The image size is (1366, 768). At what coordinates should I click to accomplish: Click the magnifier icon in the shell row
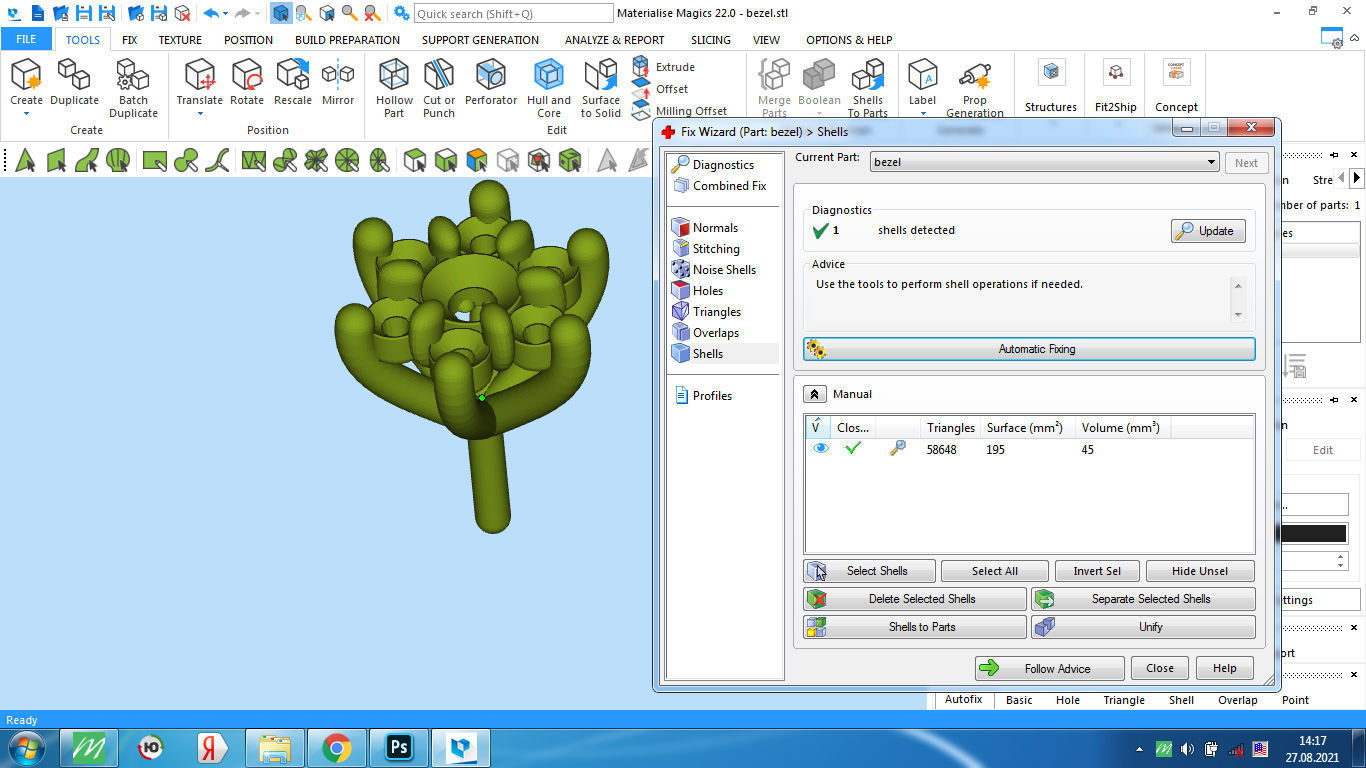[897, 449]
